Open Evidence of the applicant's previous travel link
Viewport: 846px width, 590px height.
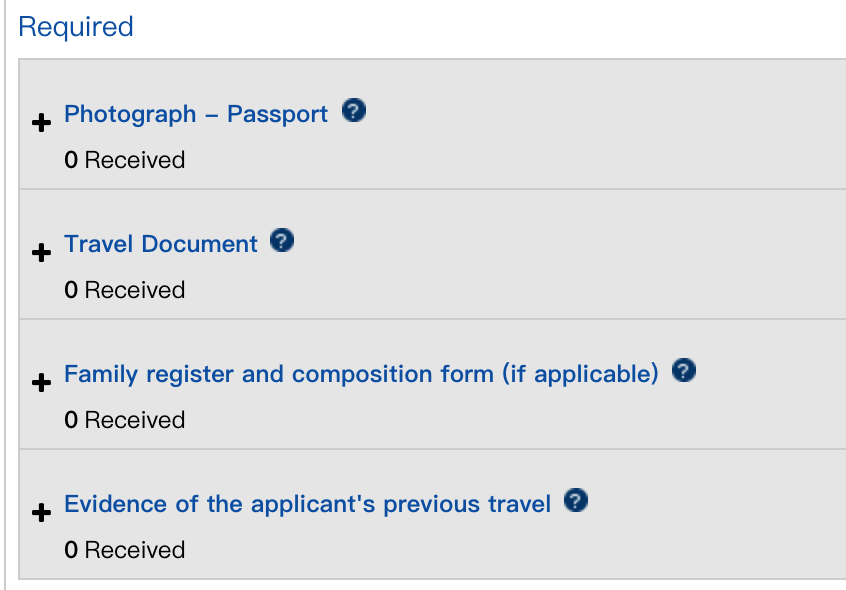[x=307, y=504]
